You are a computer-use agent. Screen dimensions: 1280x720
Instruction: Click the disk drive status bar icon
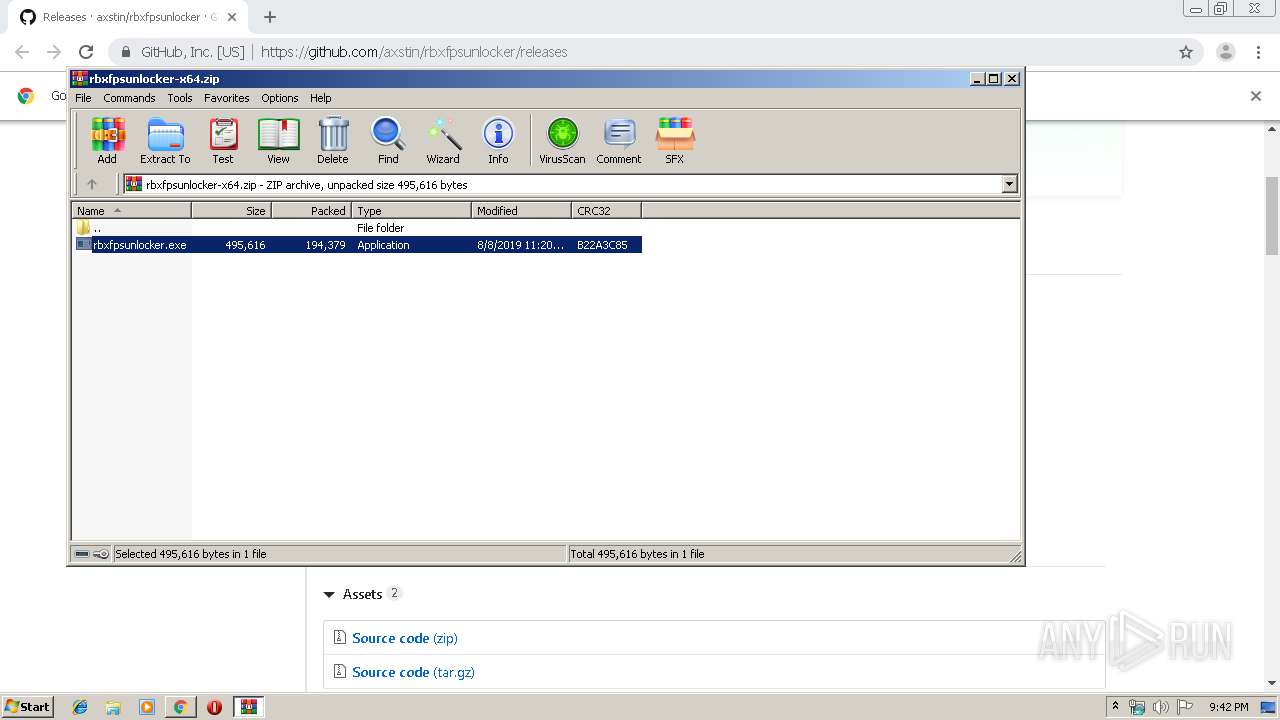(x=82, y=554)
